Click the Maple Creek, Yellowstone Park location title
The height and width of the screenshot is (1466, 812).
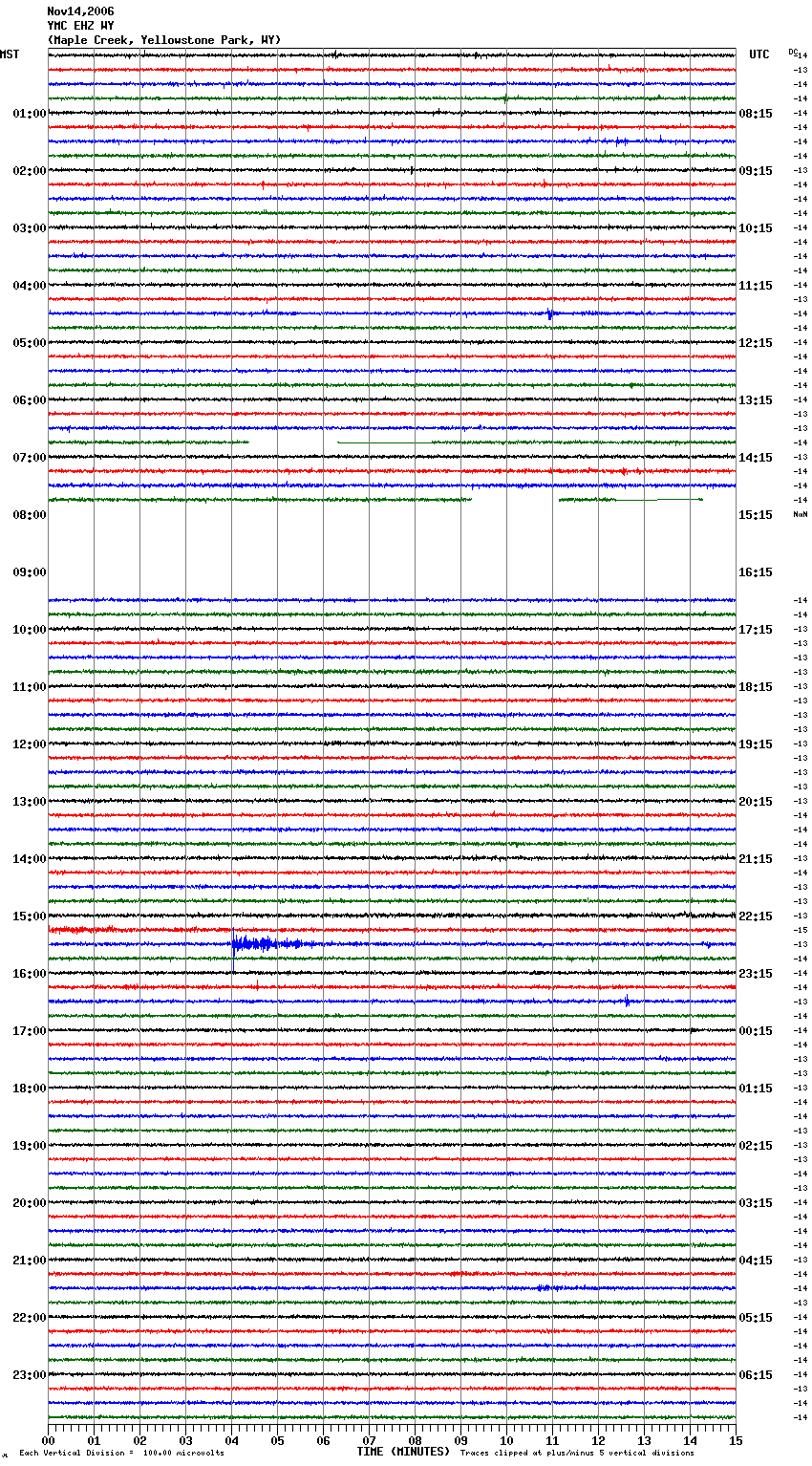click(x=164, y=40)
